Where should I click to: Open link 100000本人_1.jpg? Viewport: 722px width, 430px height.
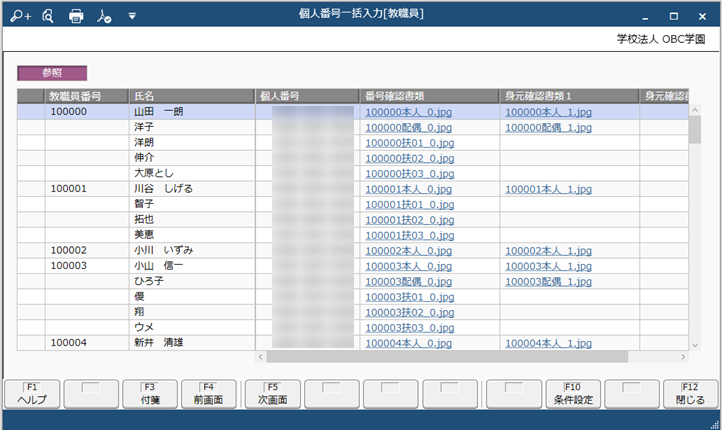(548, 112)
